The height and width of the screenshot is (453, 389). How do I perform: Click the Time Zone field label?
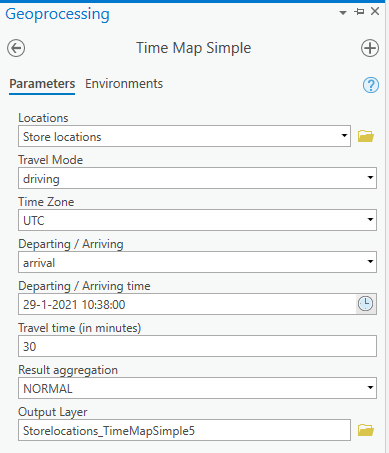click(x=46, y=202)
